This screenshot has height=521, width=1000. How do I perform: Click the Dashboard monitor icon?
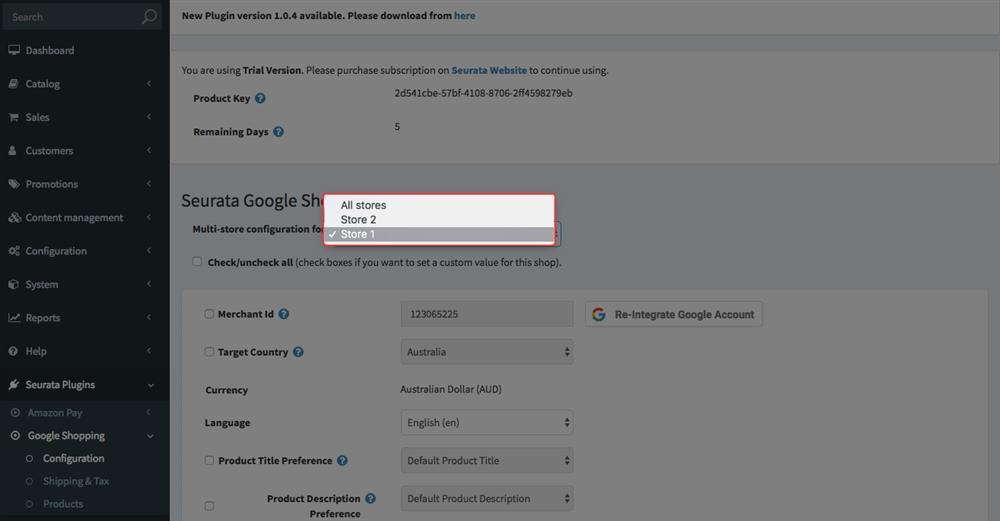[14, 50]
